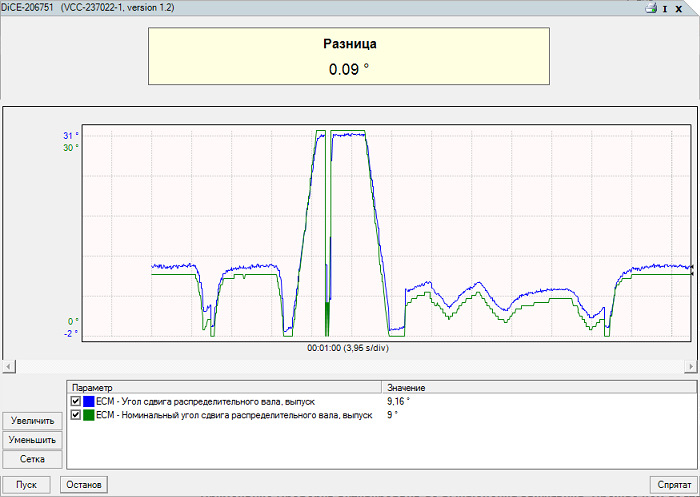Click the Увеличить zoom-in button
This screenshot has height=497, width=700.
click(x=32, y=421)
